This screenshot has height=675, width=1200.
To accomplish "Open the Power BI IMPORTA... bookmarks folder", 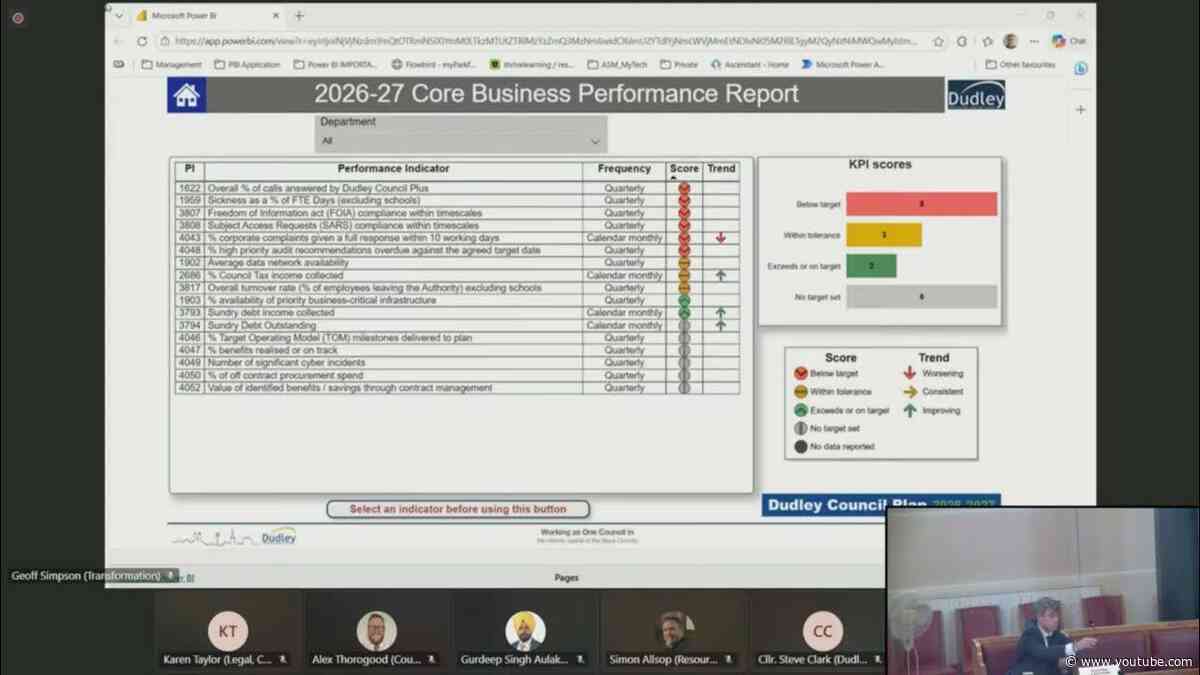I will pyautogui.click(x=336, y=64).
